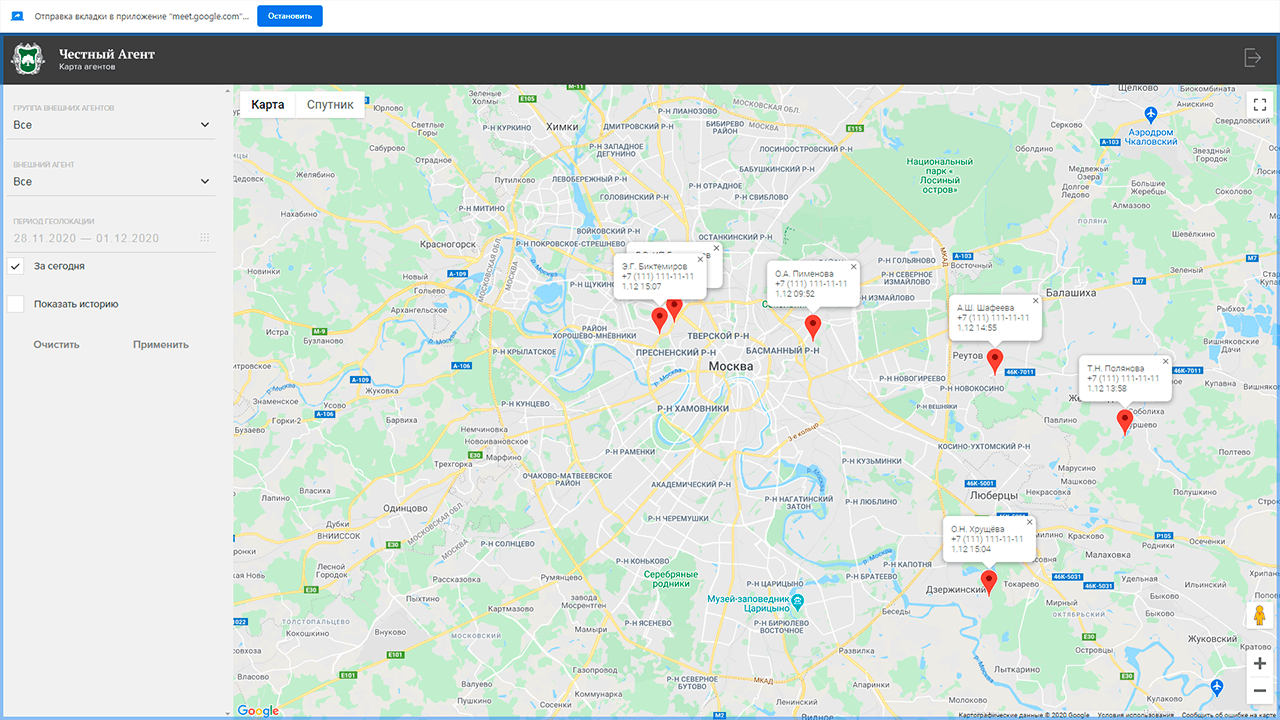Enable the Показать историю checkbox
The image size is (1280, 720).
click(x=15, y=304)
